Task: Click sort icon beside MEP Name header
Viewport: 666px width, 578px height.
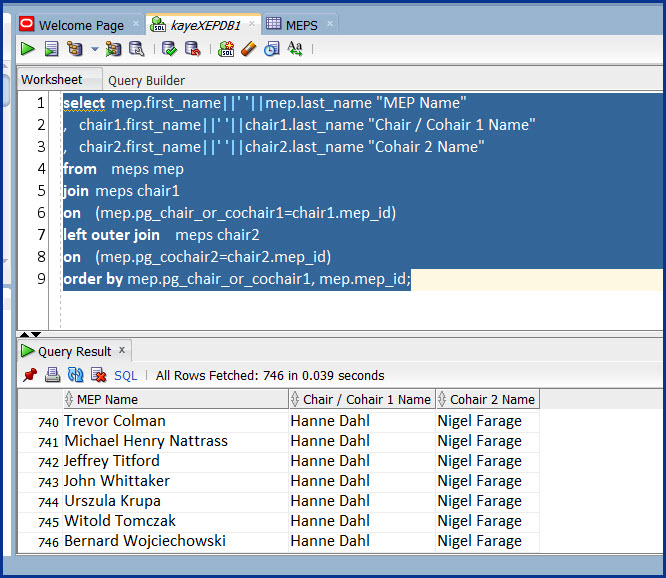Action: point(69,399)
